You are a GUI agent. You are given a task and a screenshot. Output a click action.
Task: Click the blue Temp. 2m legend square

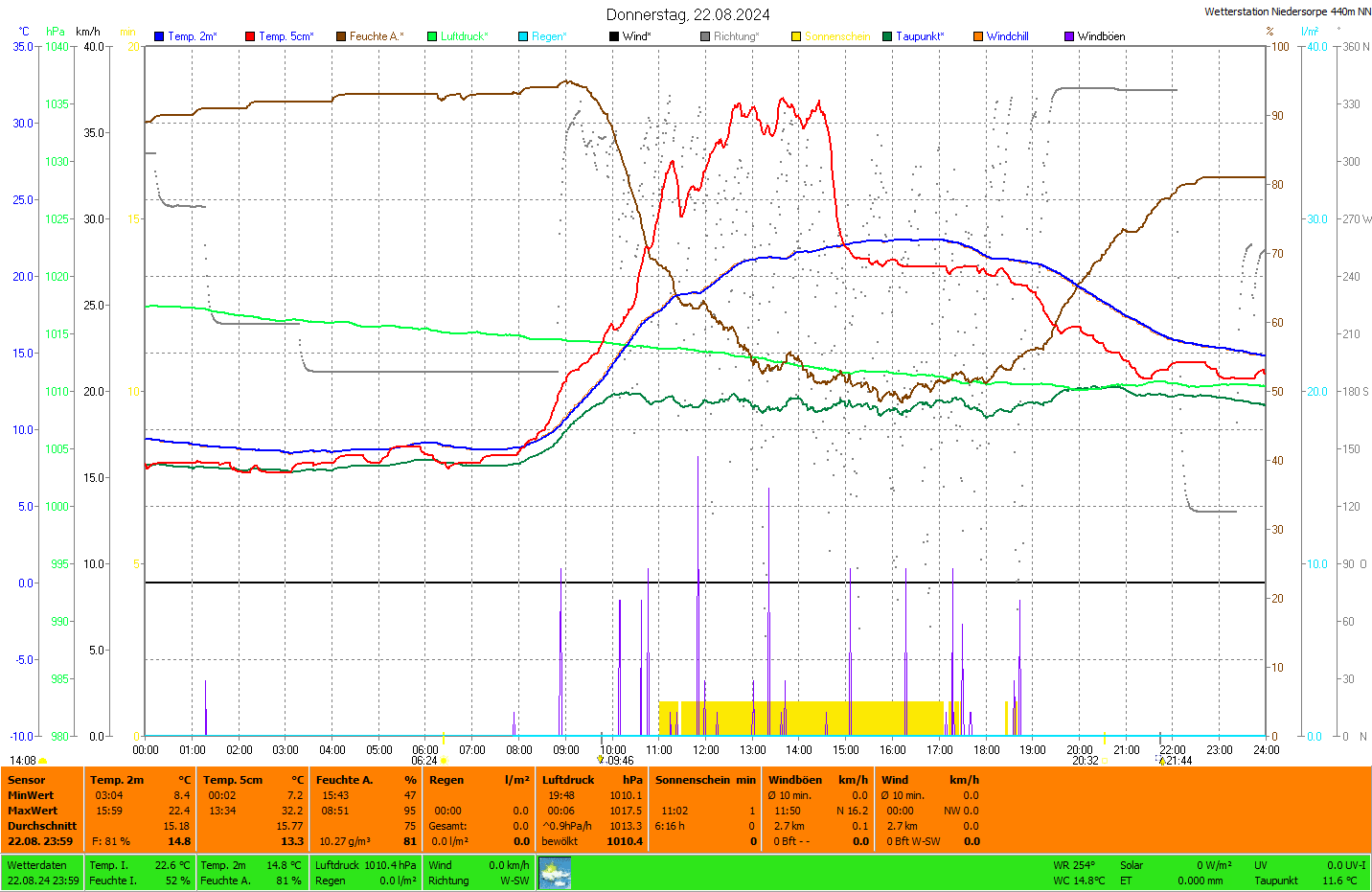(159, 36)
